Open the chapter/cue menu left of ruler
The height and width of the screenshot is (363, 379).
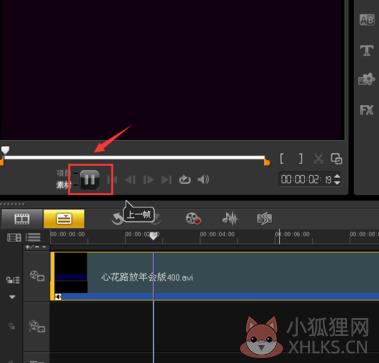coord(33,237)
